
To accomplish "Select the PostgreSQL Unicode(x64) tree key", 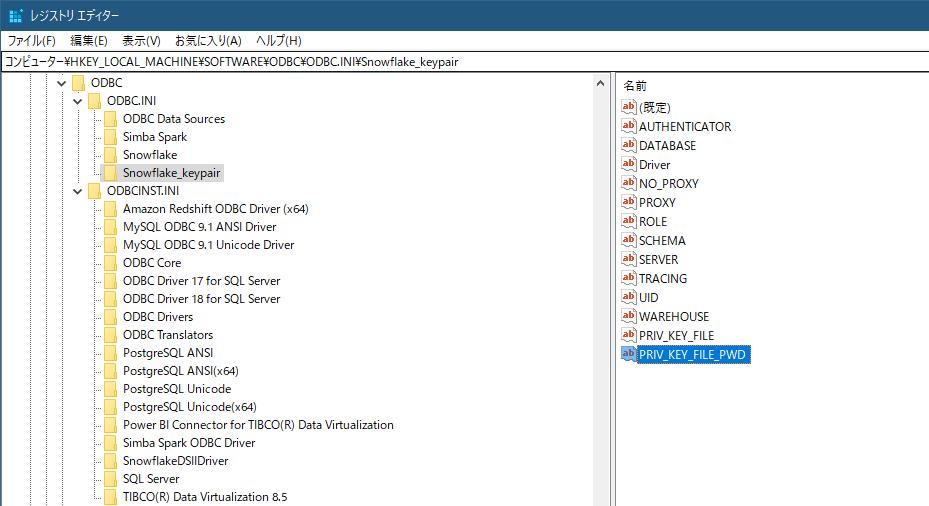I will (190, 407).
